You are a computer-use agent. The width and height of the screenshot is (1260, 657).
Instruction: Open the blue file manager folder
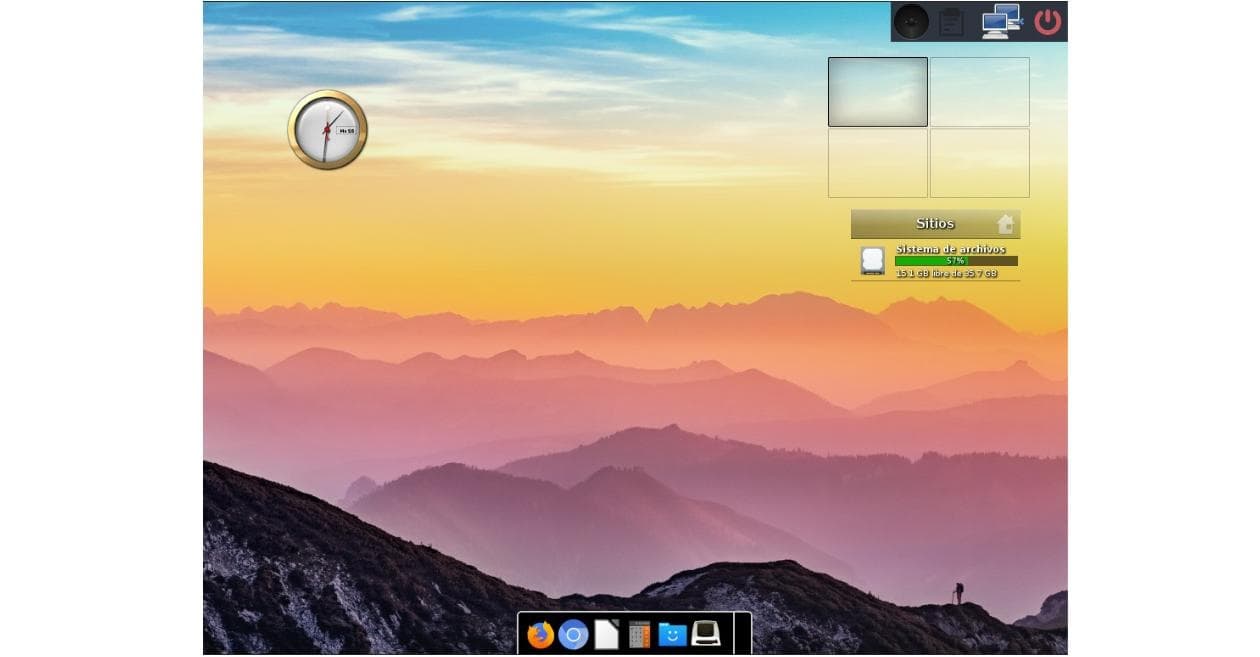point(673,635)
